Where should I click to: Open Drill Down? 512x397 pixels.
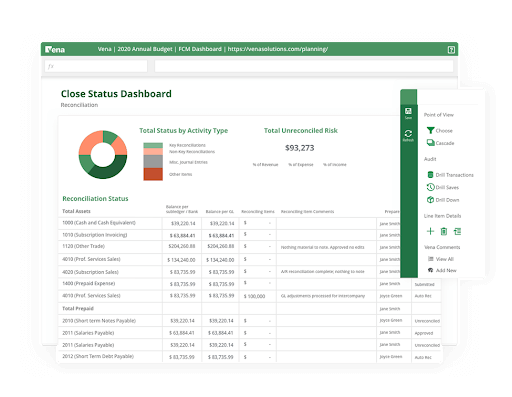tap(447, 200)
